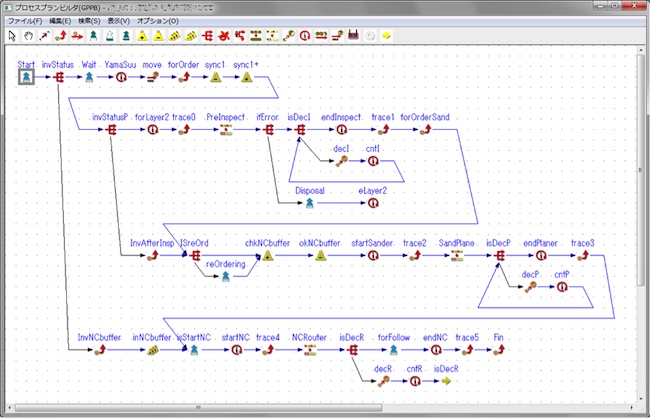Select the inNCbuffer stack node

[153, 350]
